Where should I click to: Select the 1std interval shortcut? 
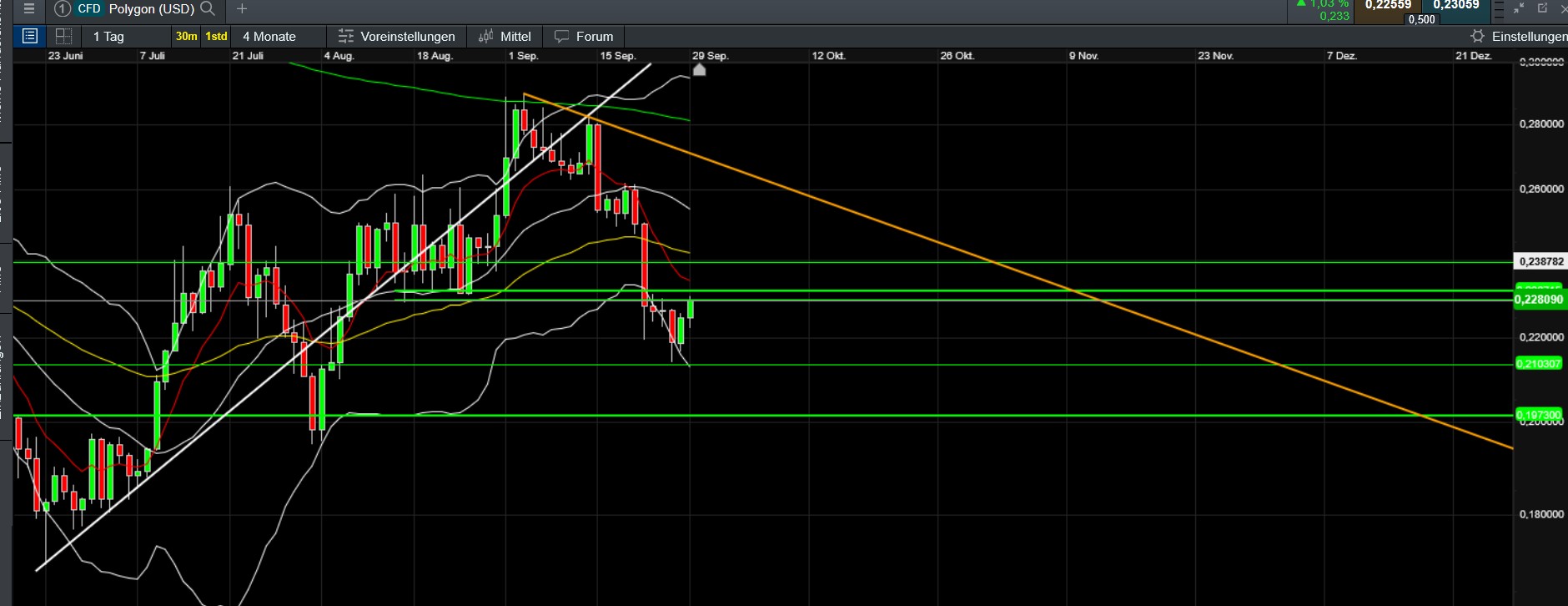(x=217, y=36)
